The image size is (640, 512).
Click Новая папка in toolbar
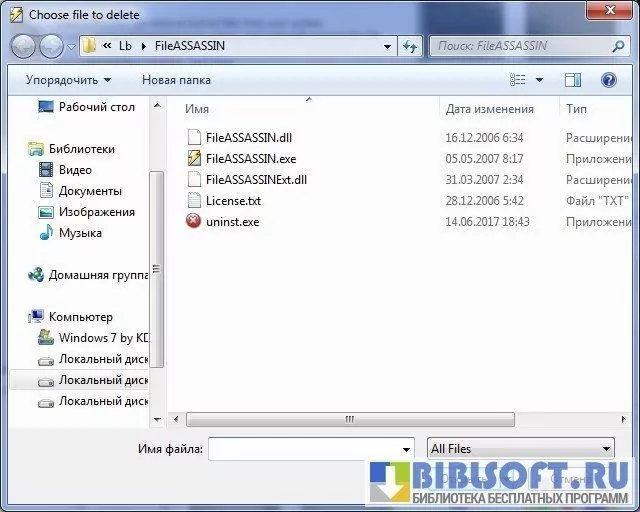(176, 80)
